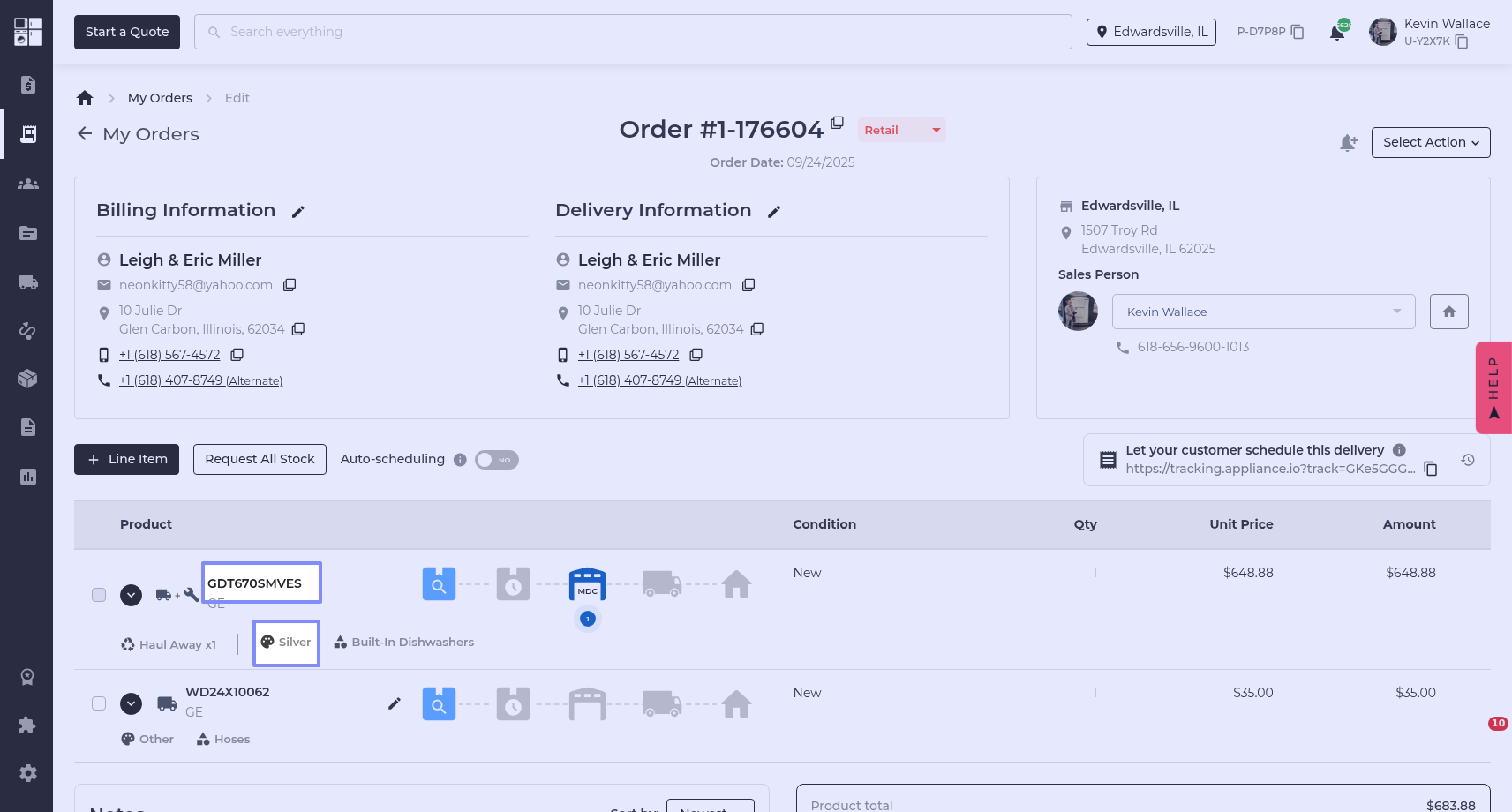Click the MDC warehouse stage icon
This screenshot has width=1512, height=812.
[587, 584]
